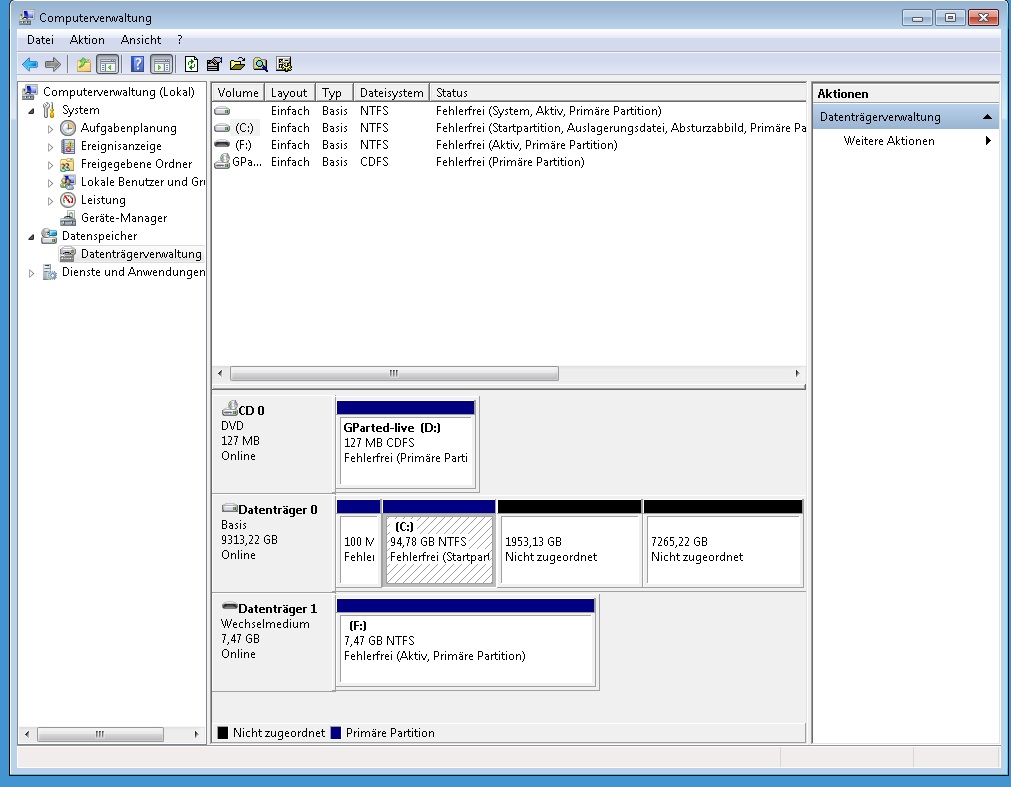Viewport: 1011px width, 787px height.
Task: Click the tree pane horizontal scrollbar thumb
Action: point(100,734)
